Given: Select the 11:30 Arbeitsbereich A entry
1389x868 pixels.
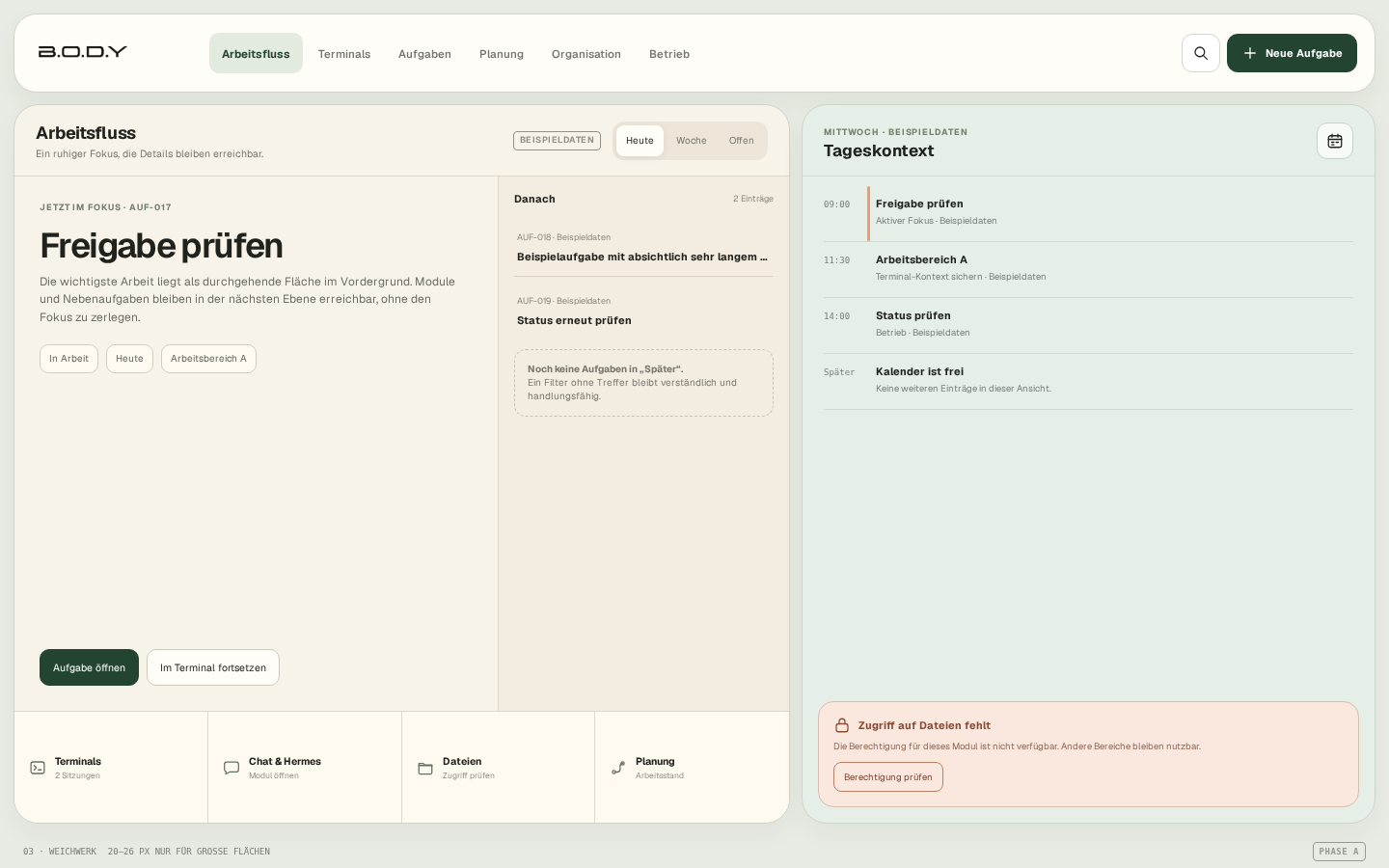Looking at the screenshot, I should click(x=1088, y=269).
